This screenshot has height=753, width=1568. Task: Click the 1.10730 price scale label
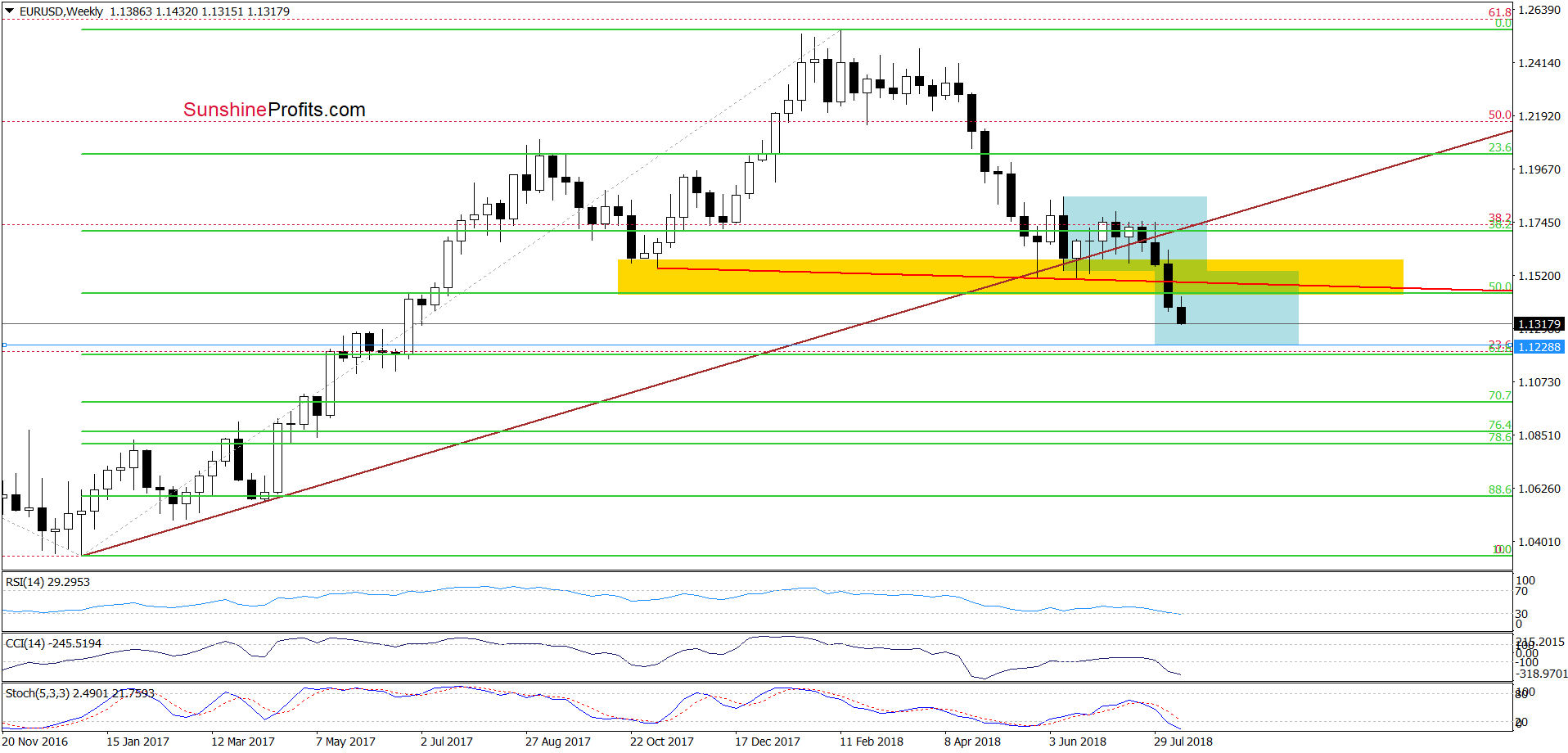click(1539, 382)
